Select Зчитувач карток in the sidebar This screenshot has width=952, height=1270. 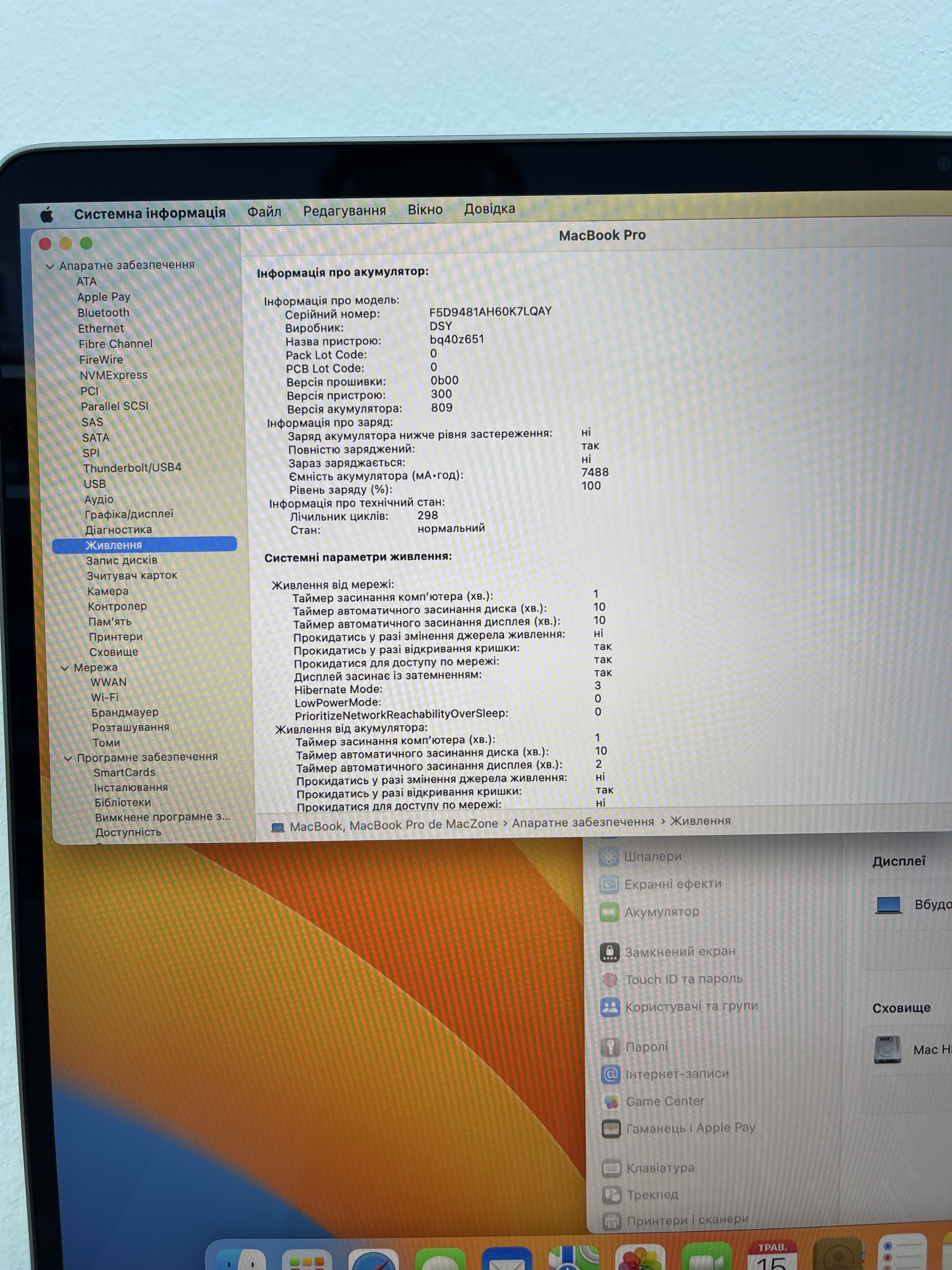point(132,575)
